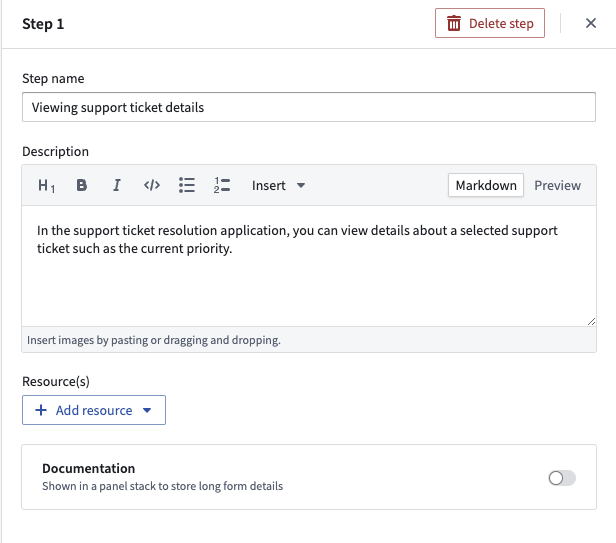Apply Heading 1 formatting
Viewport: 616px width, 543px height.
point(46,185)
